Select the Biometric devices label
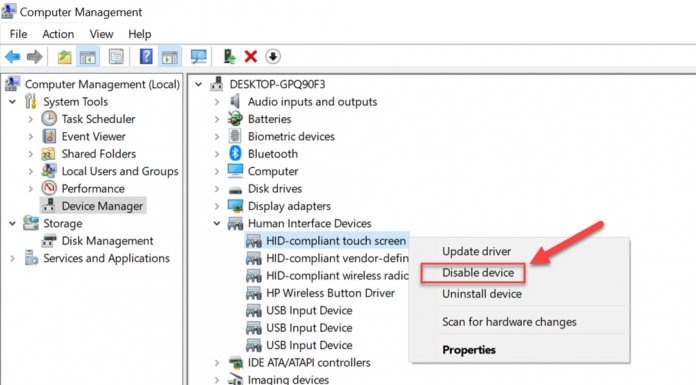The height and width of the screenshot is (385, 696). pyautogui.click(x=291, y=136)
